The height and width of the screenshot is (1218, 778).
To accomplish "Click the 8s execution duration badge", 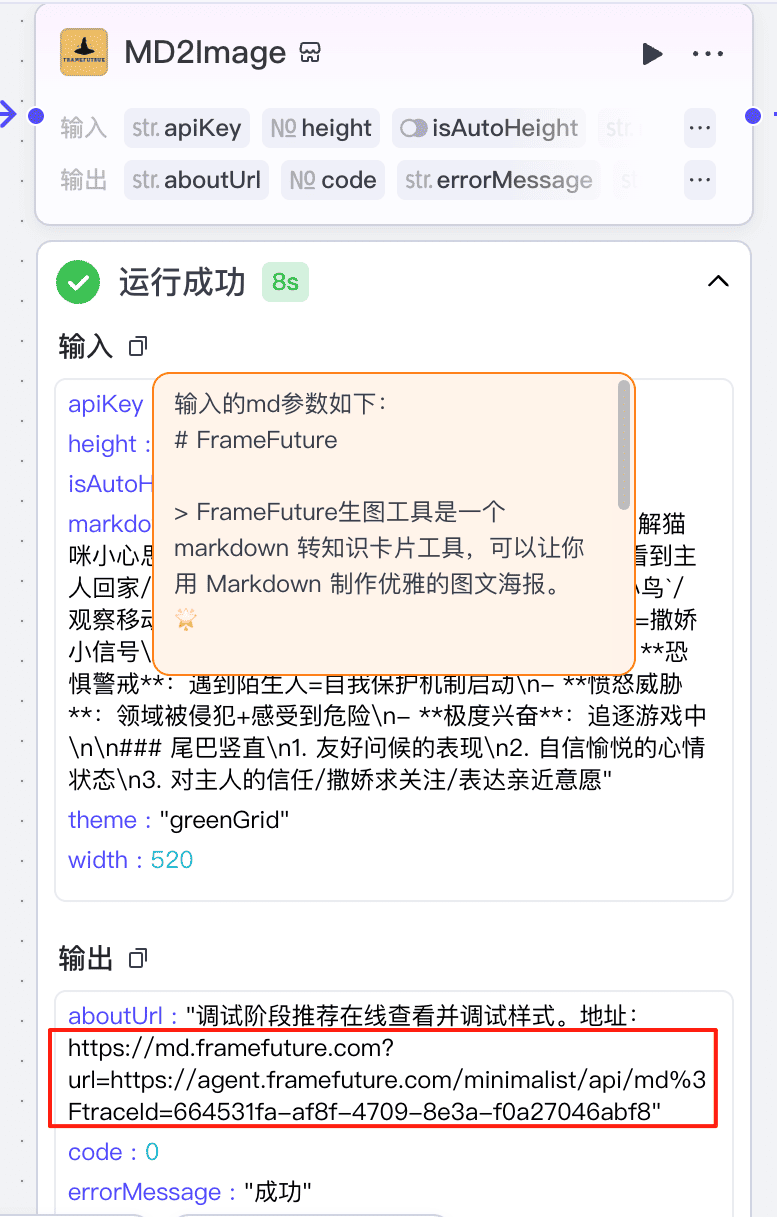I will 288,281.
